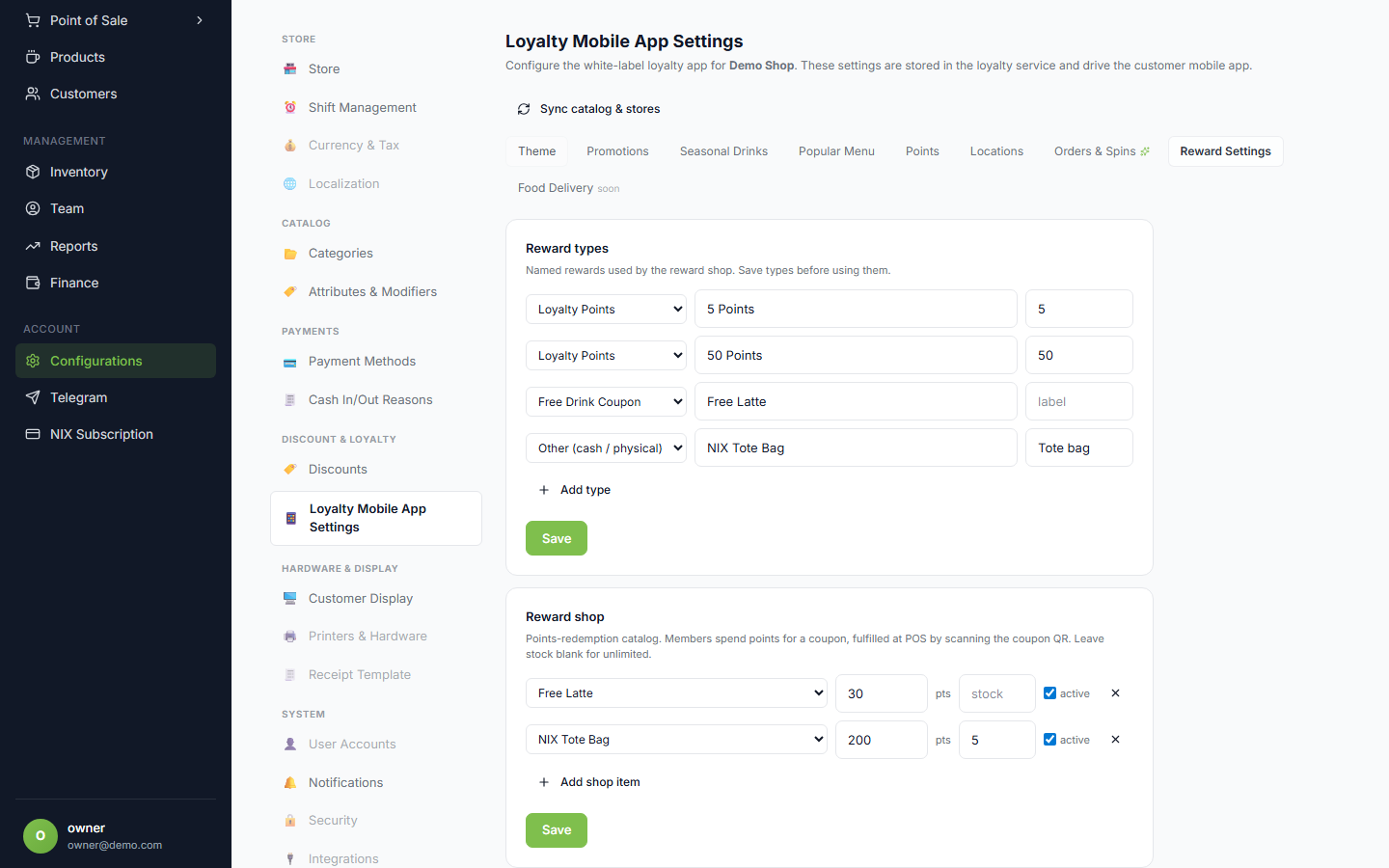
Task: Open the Other (cash / physical) dropdown
Action: point(606,448)
